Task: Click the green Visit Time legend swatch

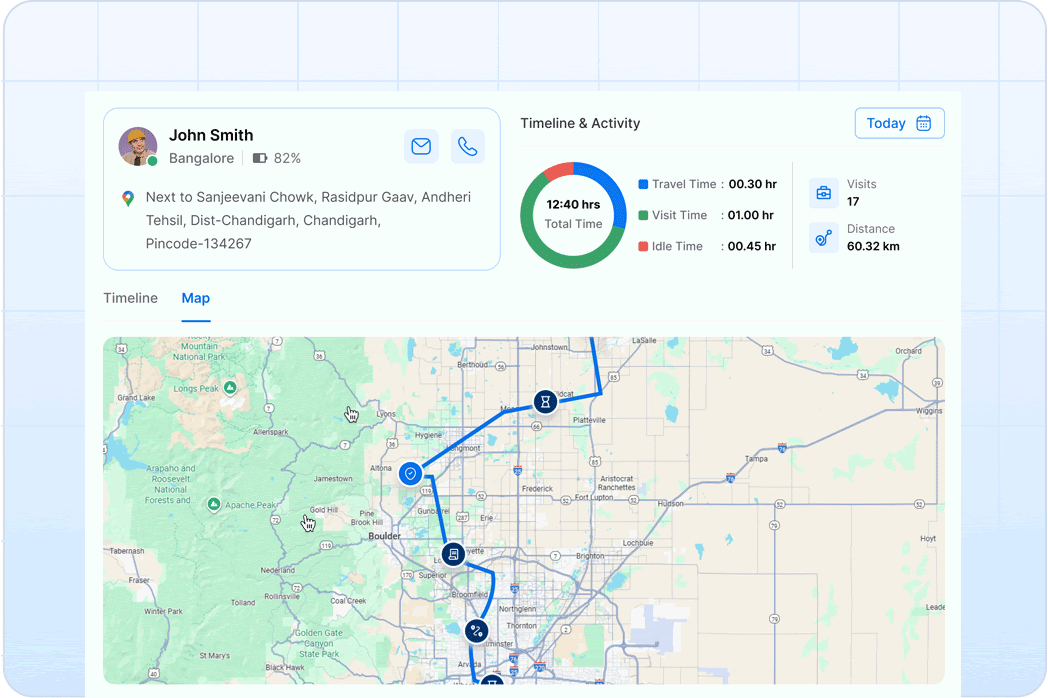Action: click(643, 215)
